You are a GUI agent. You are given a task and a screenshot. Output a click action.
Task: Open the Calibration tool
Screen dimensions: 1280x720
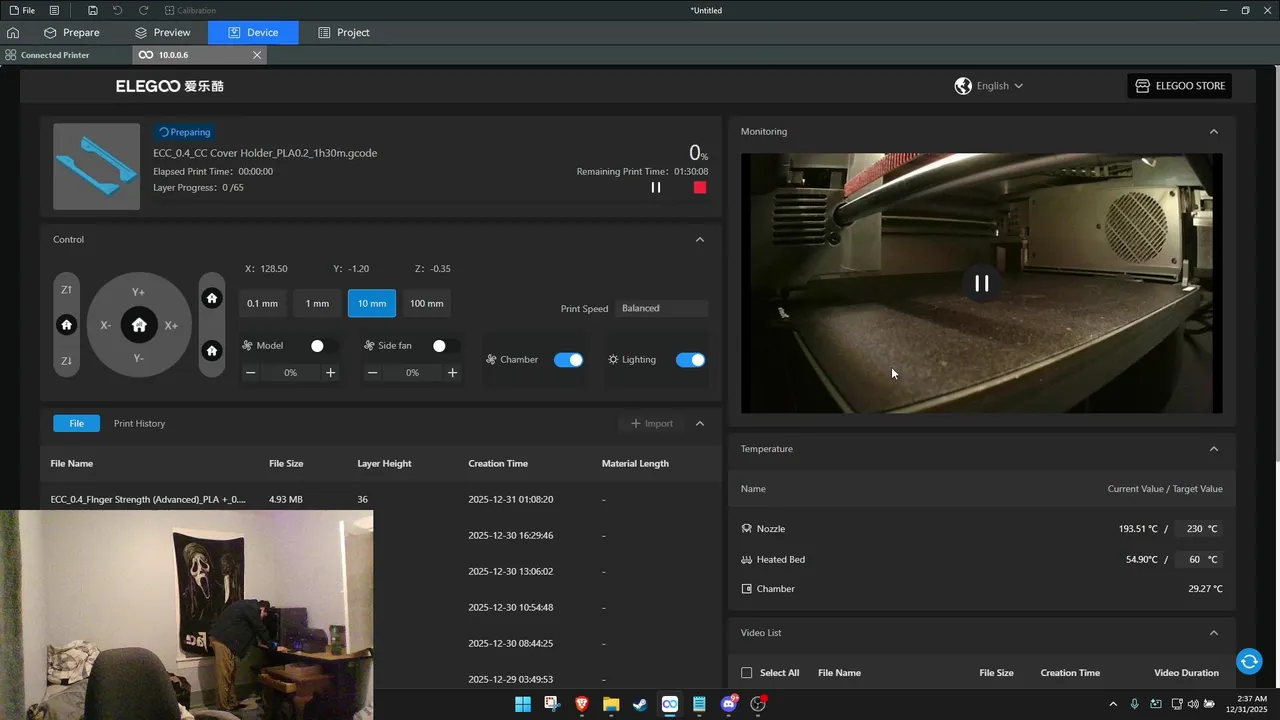190,10
